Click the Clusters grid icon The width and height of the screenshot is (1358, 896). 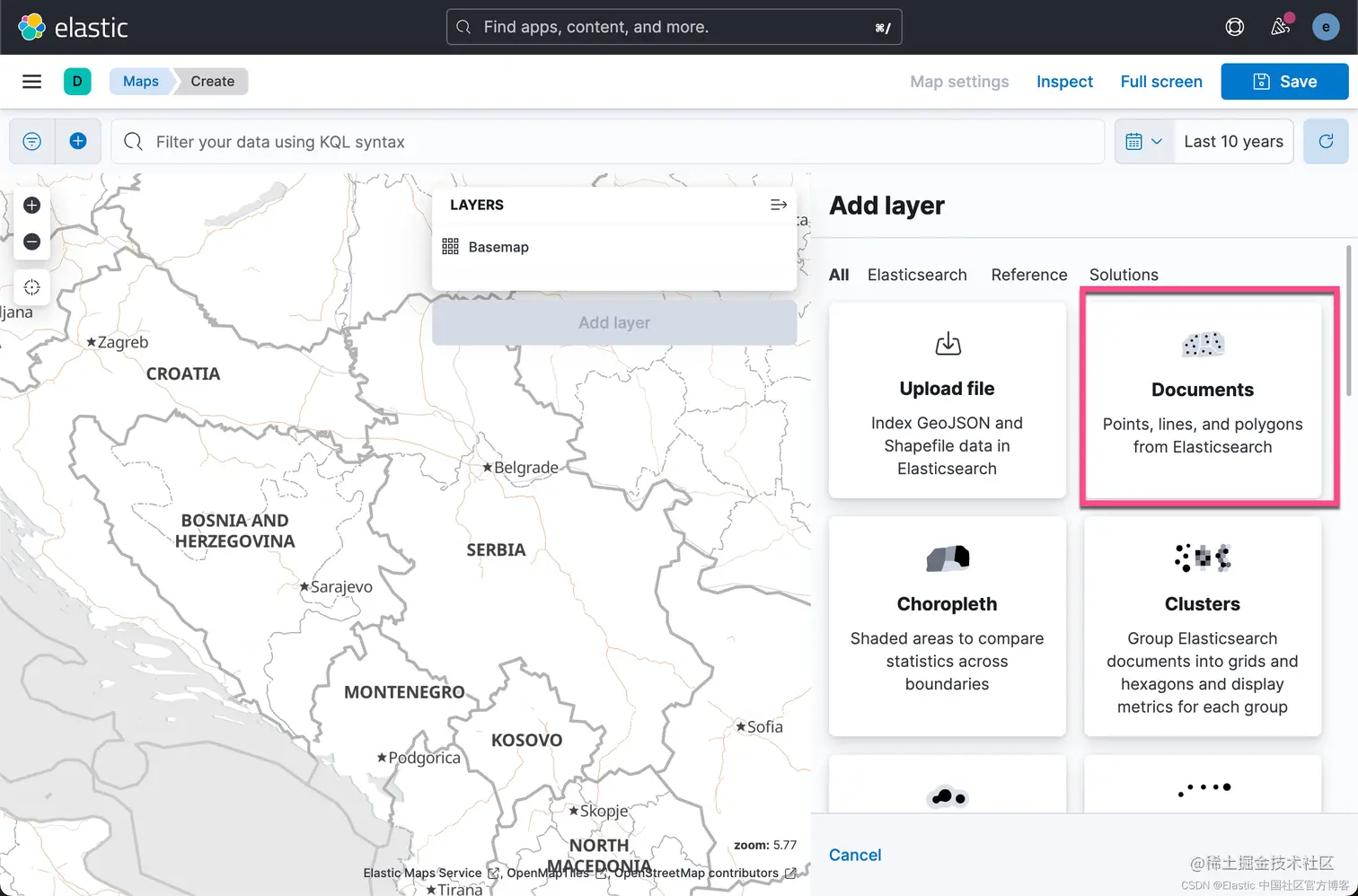coord(1203,558)
